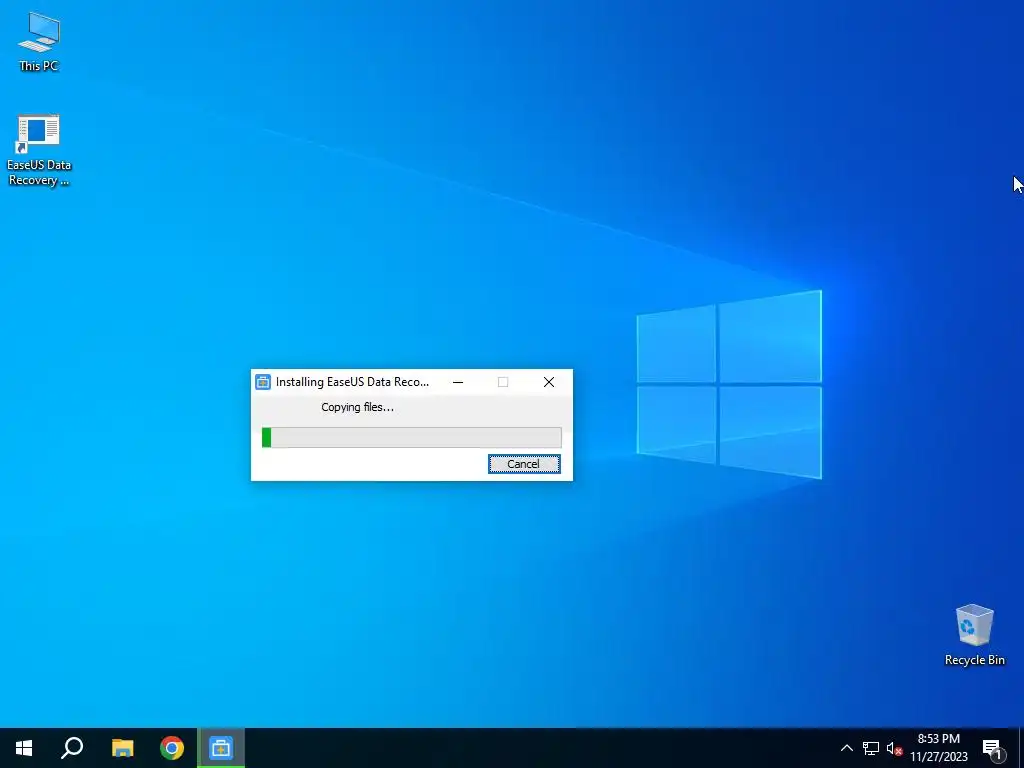Cancel the EaseUS installation
1024x768 pixels.
click(524, 464)
